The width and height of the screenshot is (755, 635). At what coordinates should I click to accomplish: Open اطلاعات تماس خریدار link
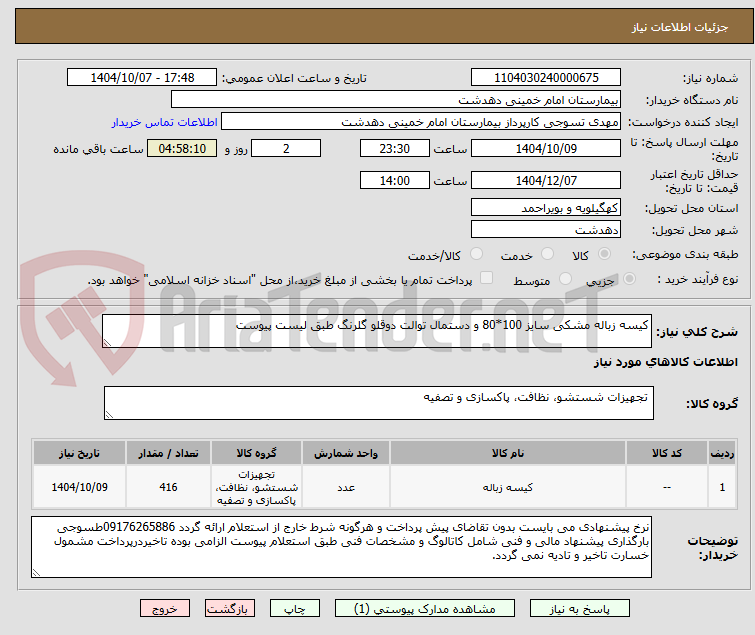click(x=165, y=122)
